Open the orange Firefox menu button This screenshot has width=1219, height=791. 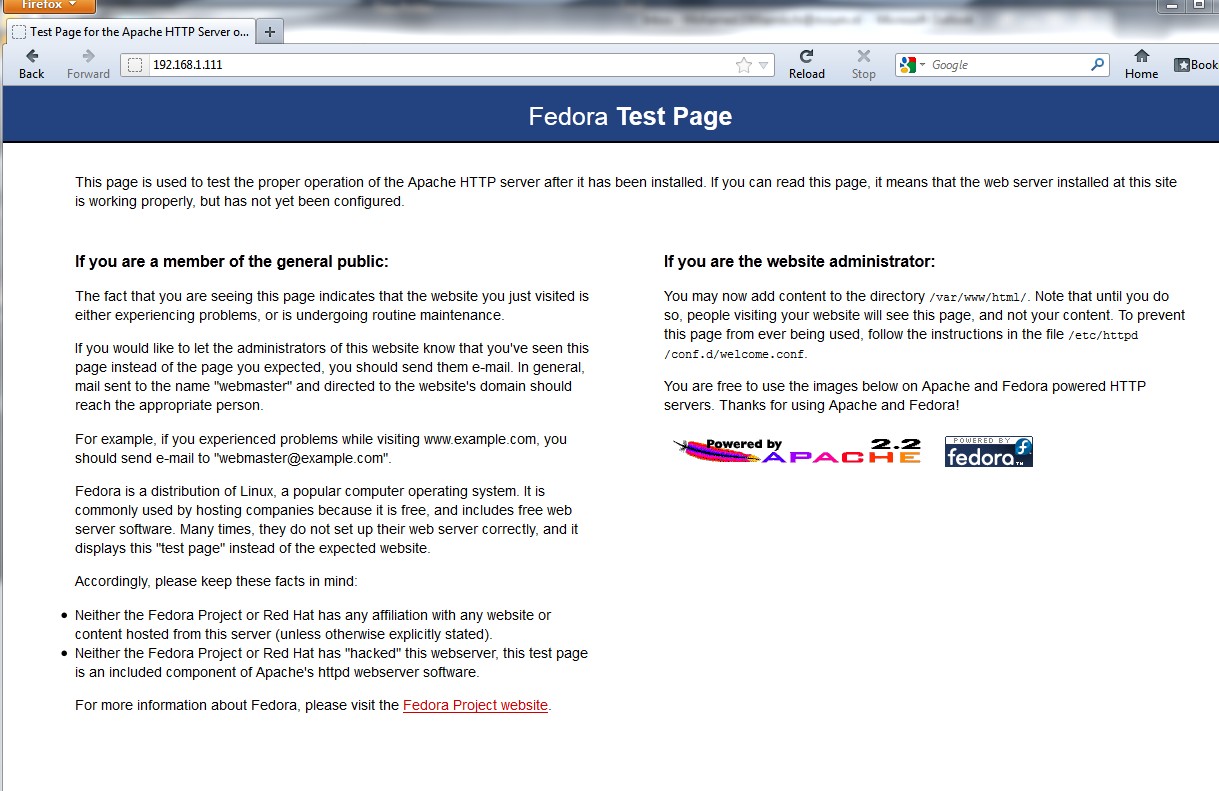point(48,6)
